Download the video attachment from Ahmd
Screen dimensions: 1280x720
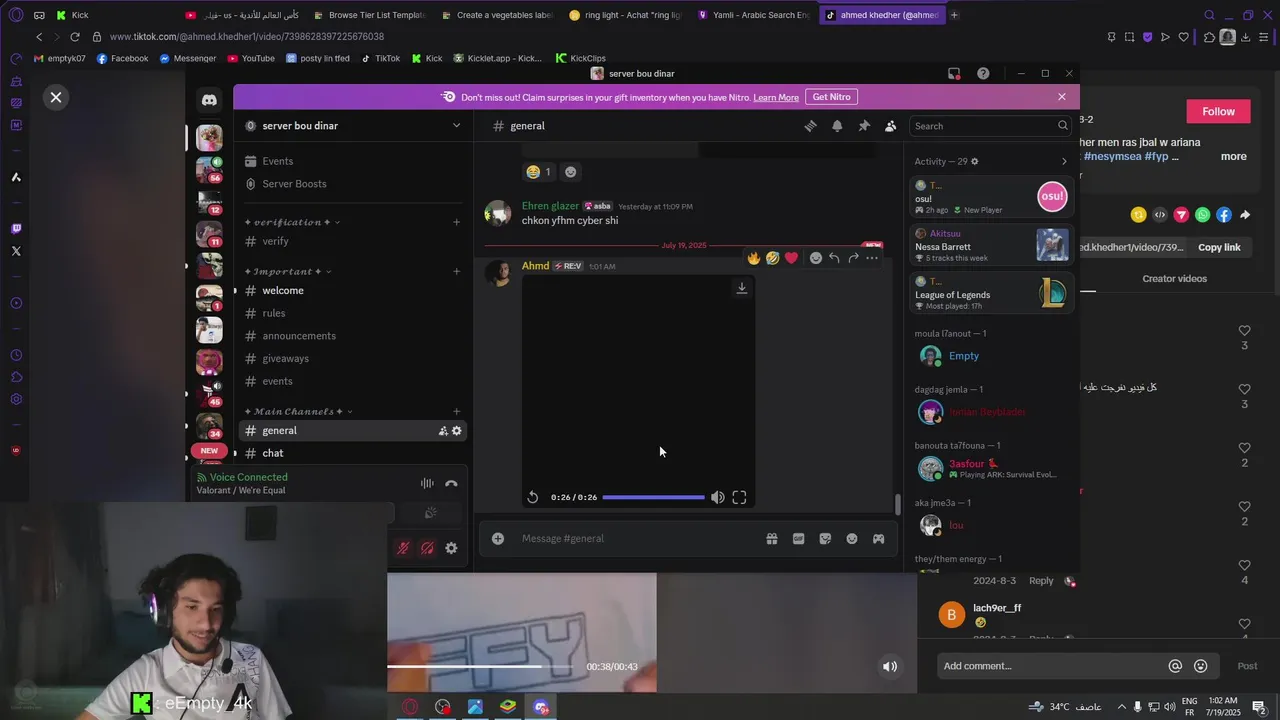[741, 288]
